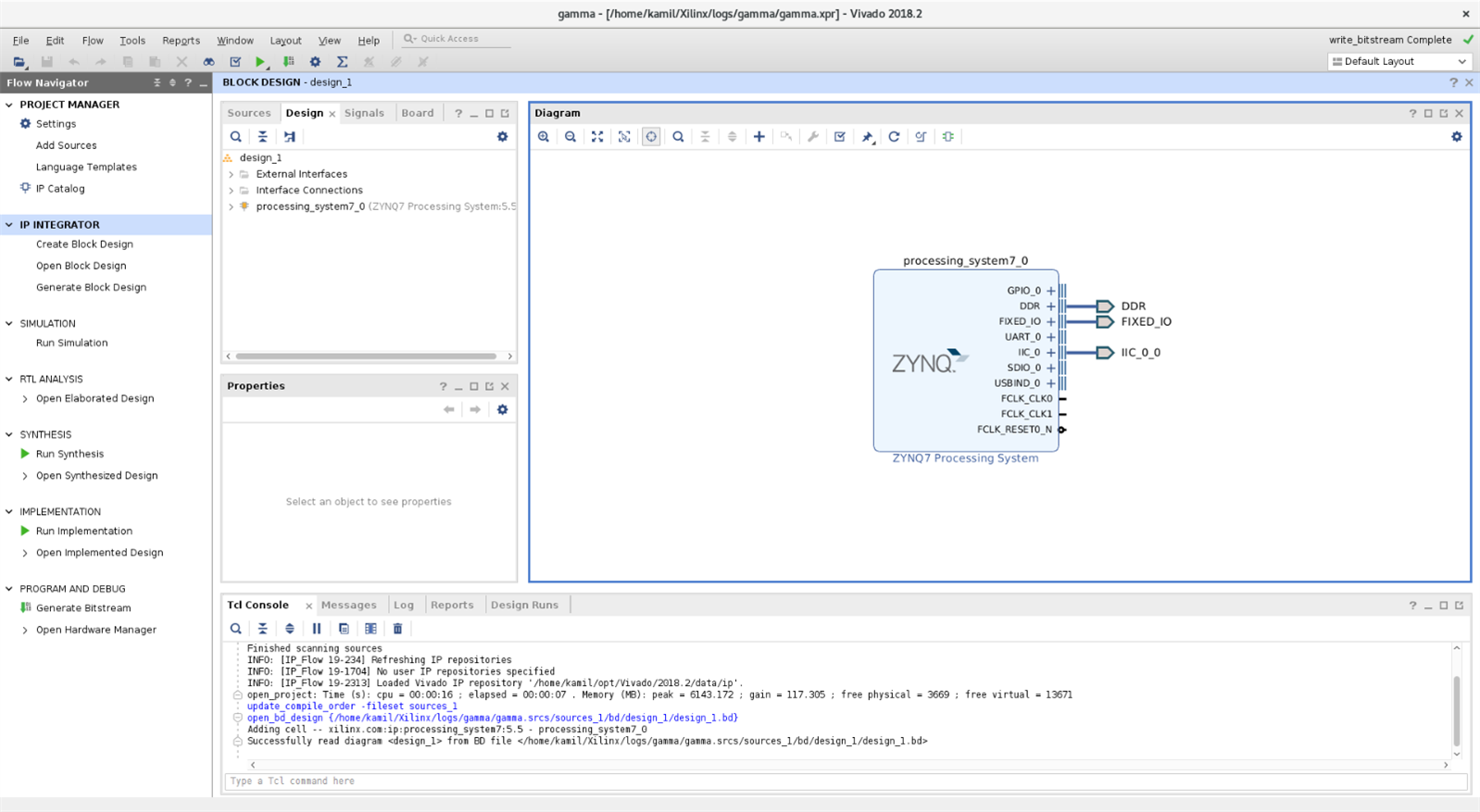This screenshot has width=1480, height=812.
Task: Zoom in on the Diagram
Action: tap(544, 137)
